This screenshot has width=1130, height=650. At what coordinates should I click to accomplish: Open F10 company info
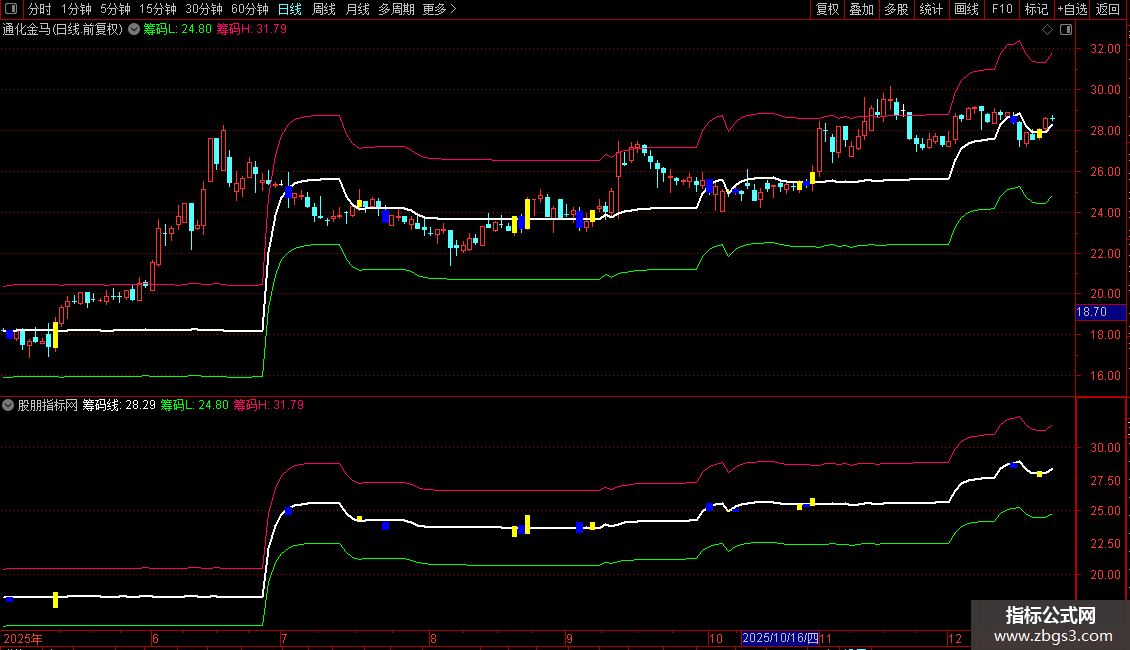click(x=1002, y=9)
